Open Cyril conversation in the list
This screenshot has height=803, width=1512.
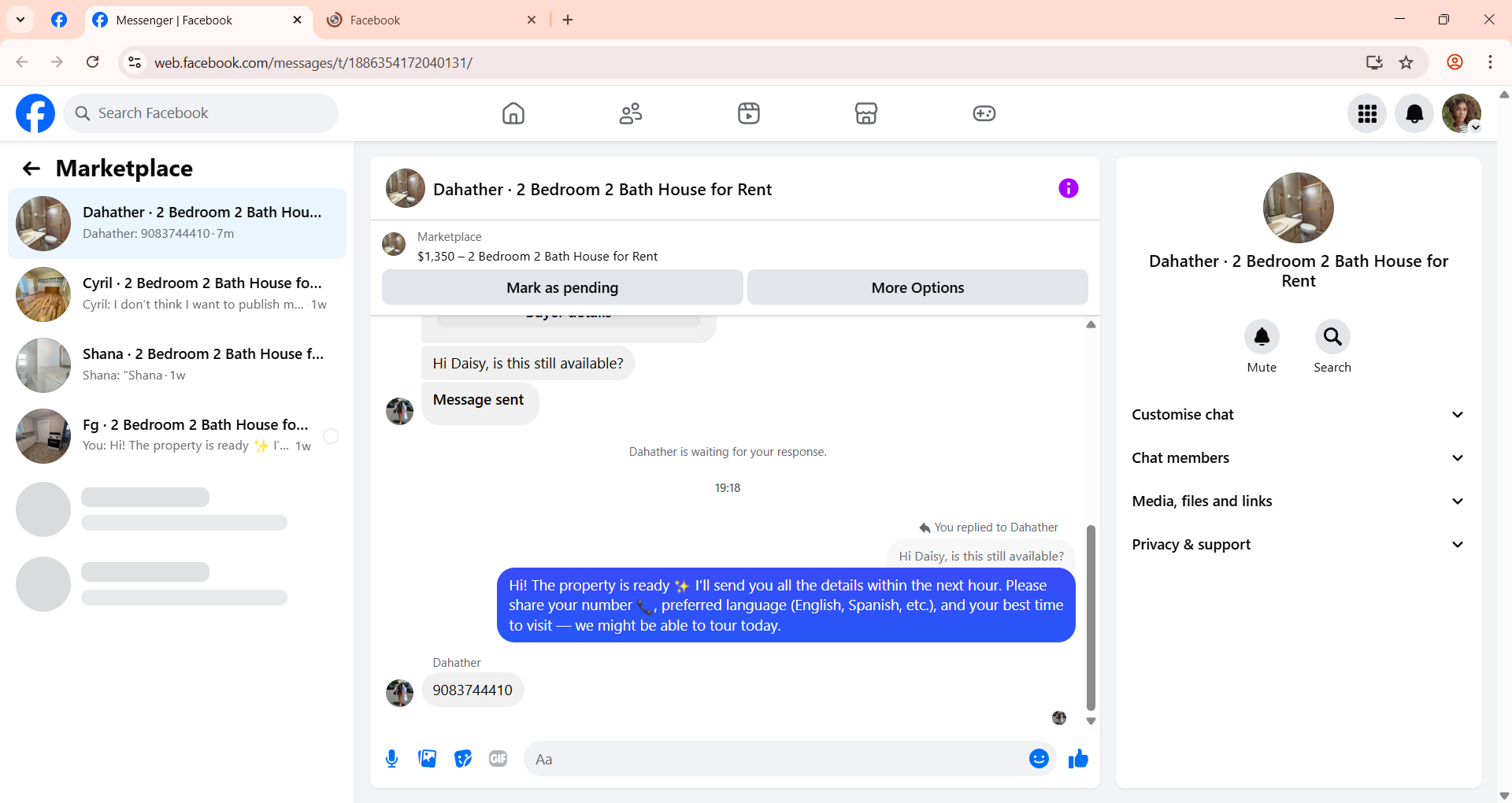coord(177,294)
